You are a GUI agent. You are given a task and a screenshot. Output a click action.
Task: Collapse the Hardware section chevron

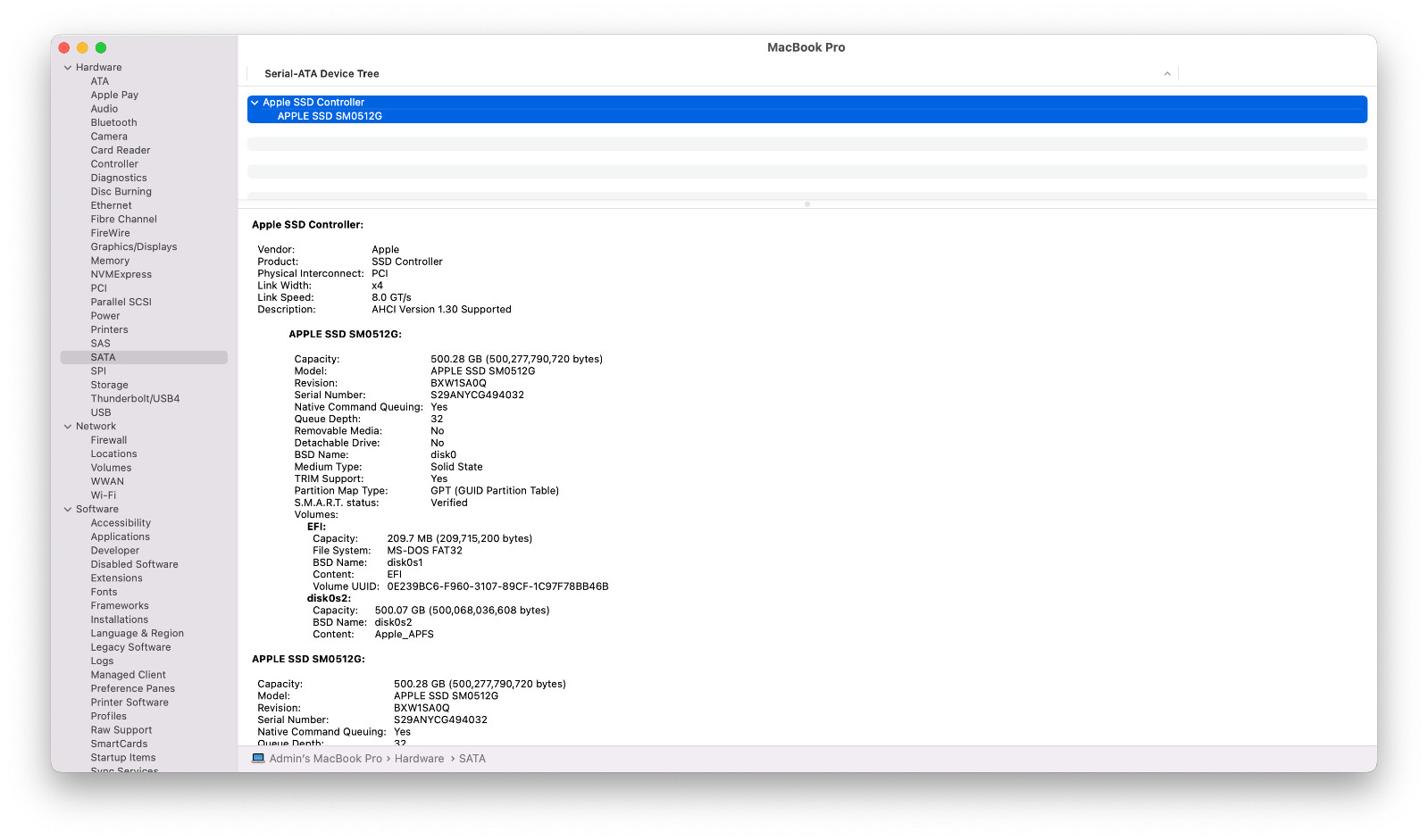point(68,68)
